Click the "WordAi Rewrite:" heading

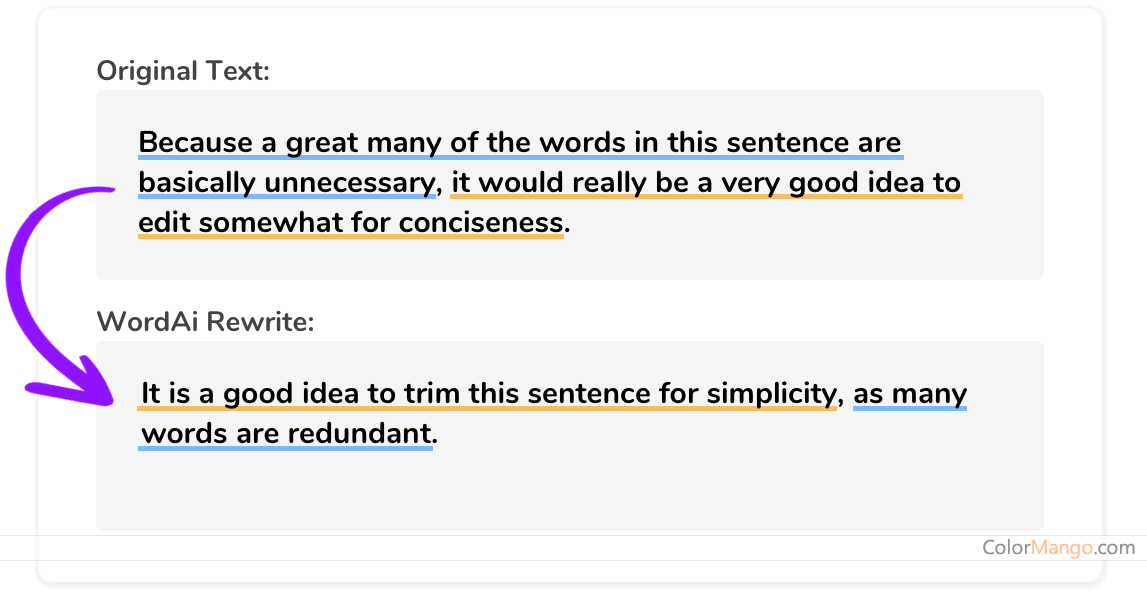(x=205, y=321)
